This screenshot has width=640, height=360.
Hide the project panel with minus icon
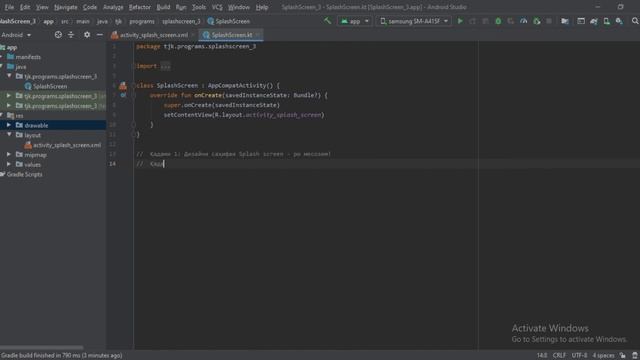(x=100, y=35)
